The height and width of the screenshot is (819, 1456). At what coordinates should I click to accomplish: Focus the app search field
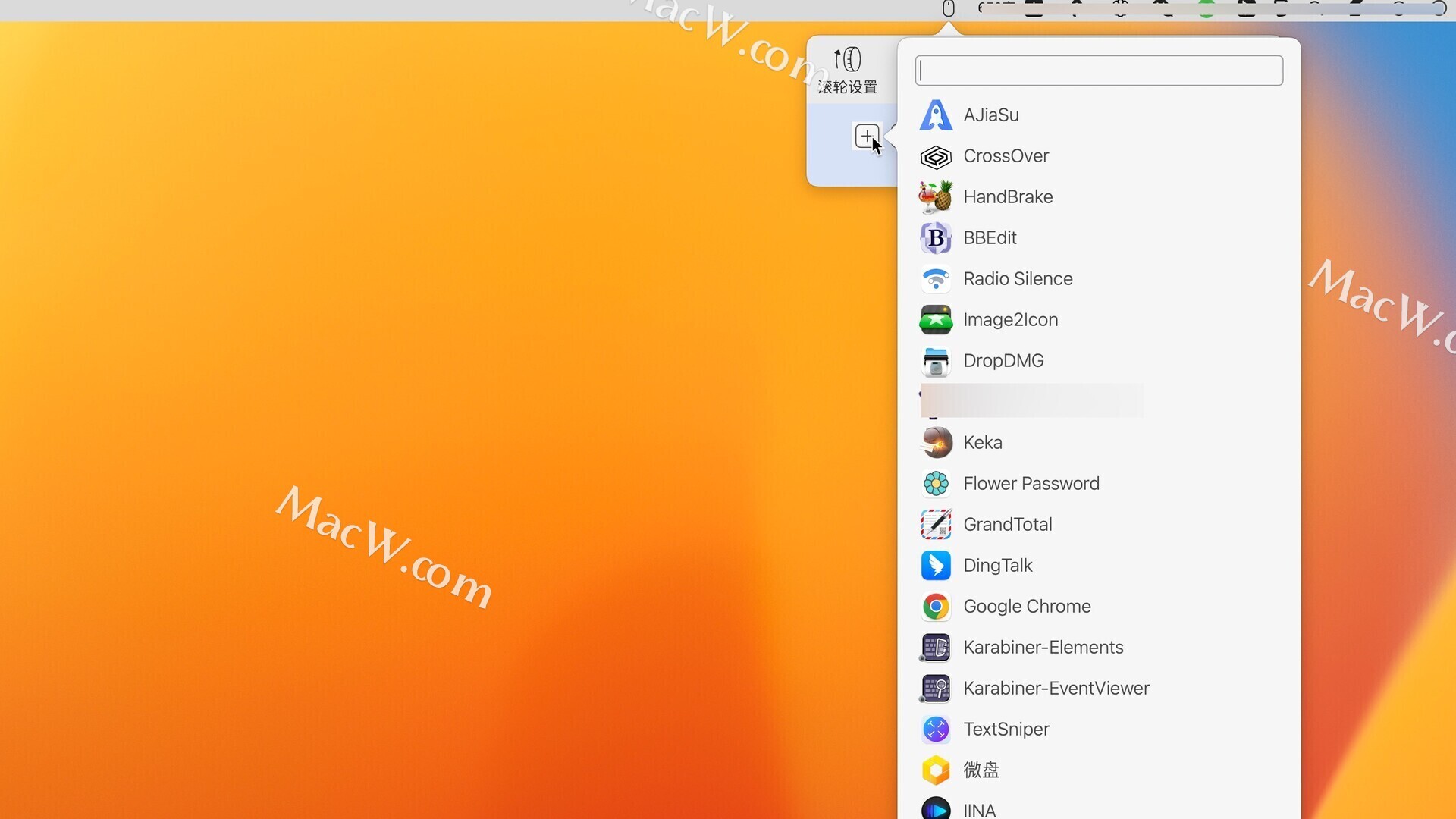pos(1099,71)
